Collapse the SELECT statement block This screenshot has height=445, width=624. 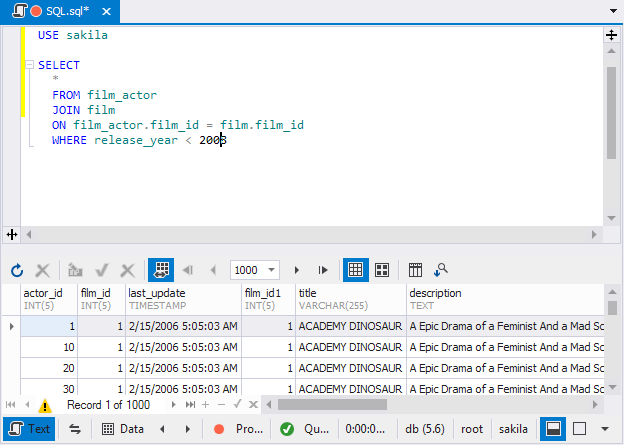(x=29, y=64)
